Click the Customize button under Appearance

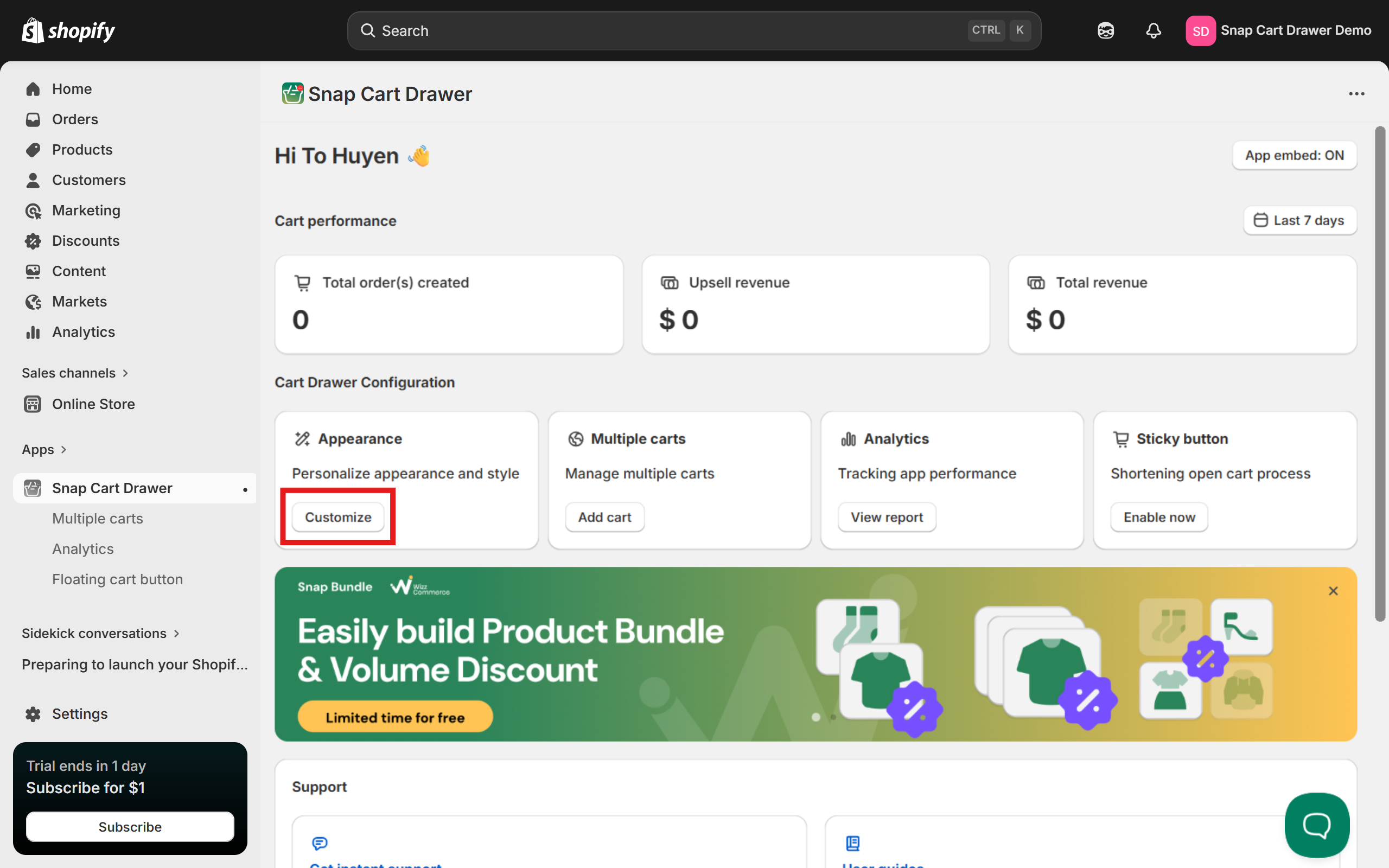click(x=337, y=516)
